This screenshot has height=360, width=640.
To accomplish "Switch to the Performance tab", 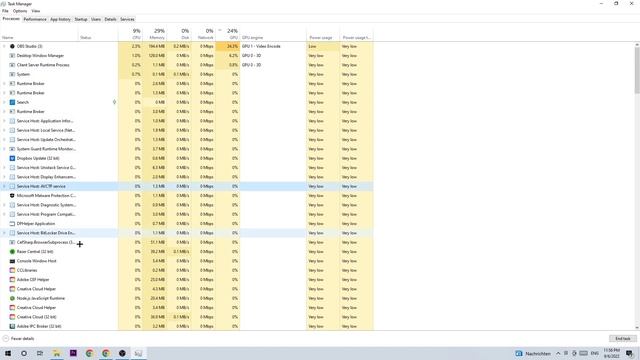I will (x=35, y=19).
